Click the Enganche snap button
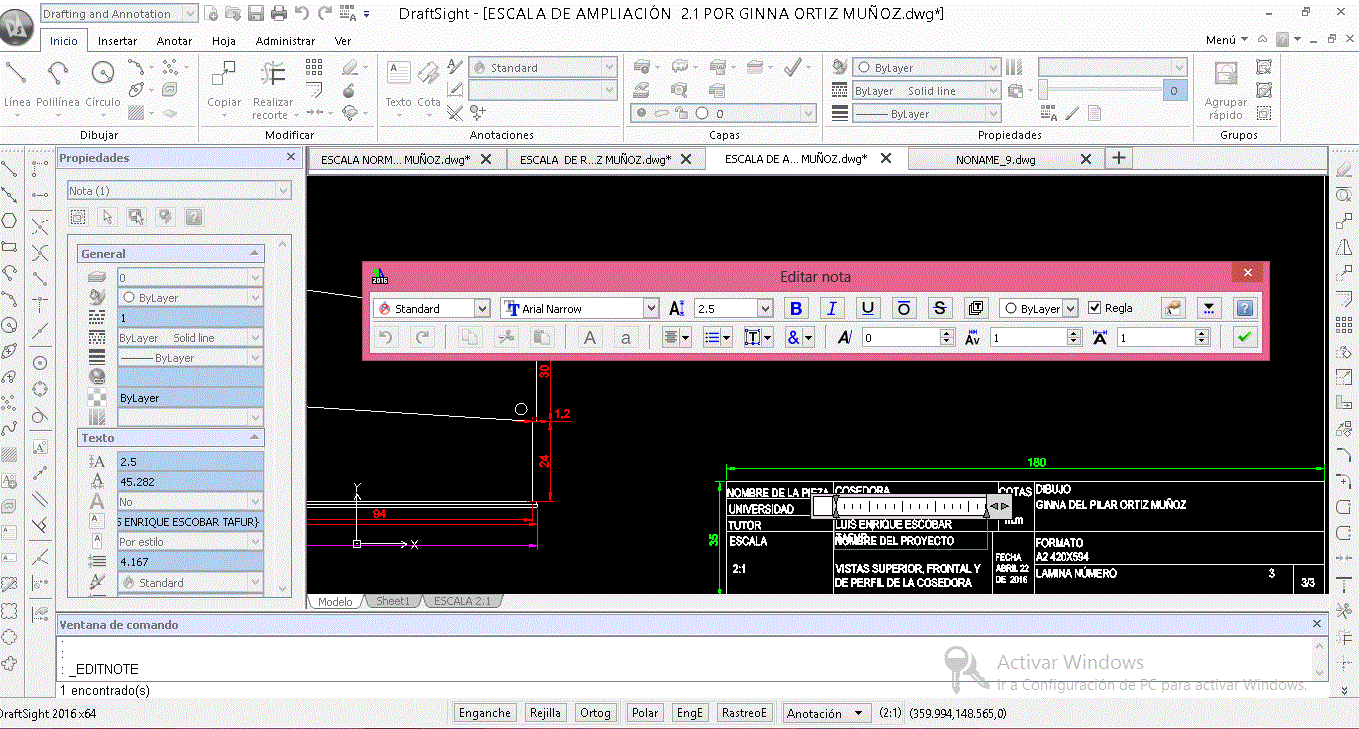This screenshot has height=729, width=1359. (485, 713)
